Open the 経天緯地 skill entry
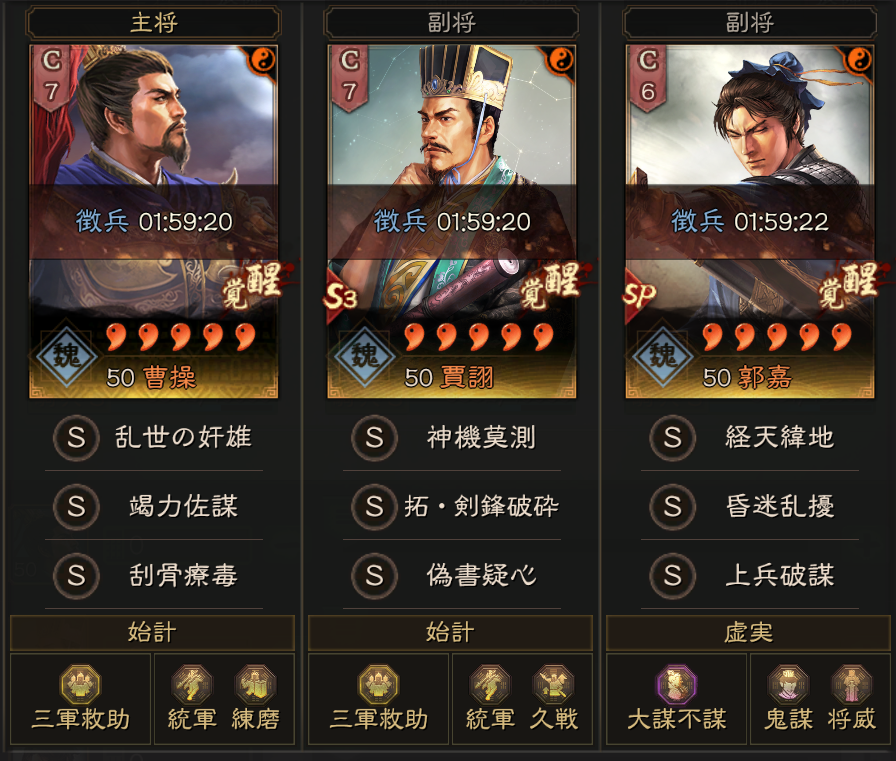Viewport: 896px width, 761px height. [750, 438]
